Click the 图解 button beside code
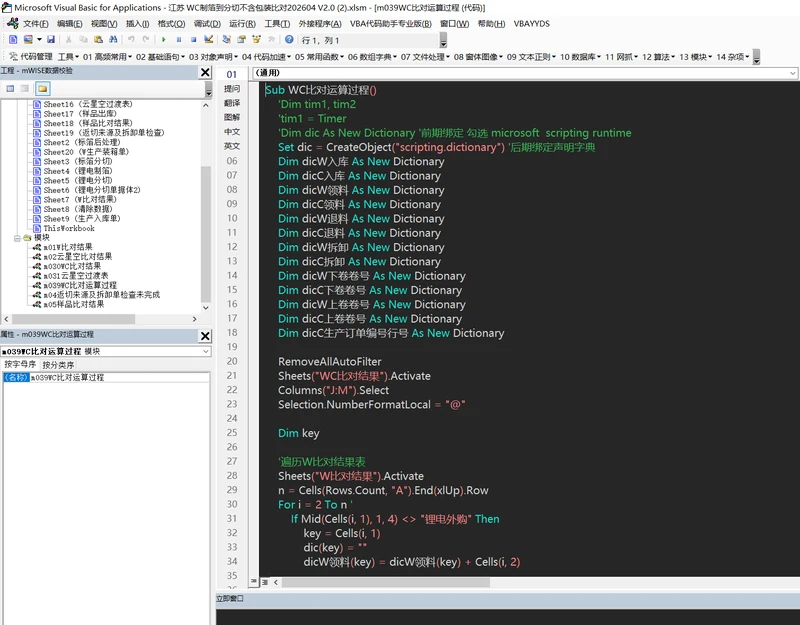This screenshot has height=625, width=800. pyautogui.click(x=232, y=117)
